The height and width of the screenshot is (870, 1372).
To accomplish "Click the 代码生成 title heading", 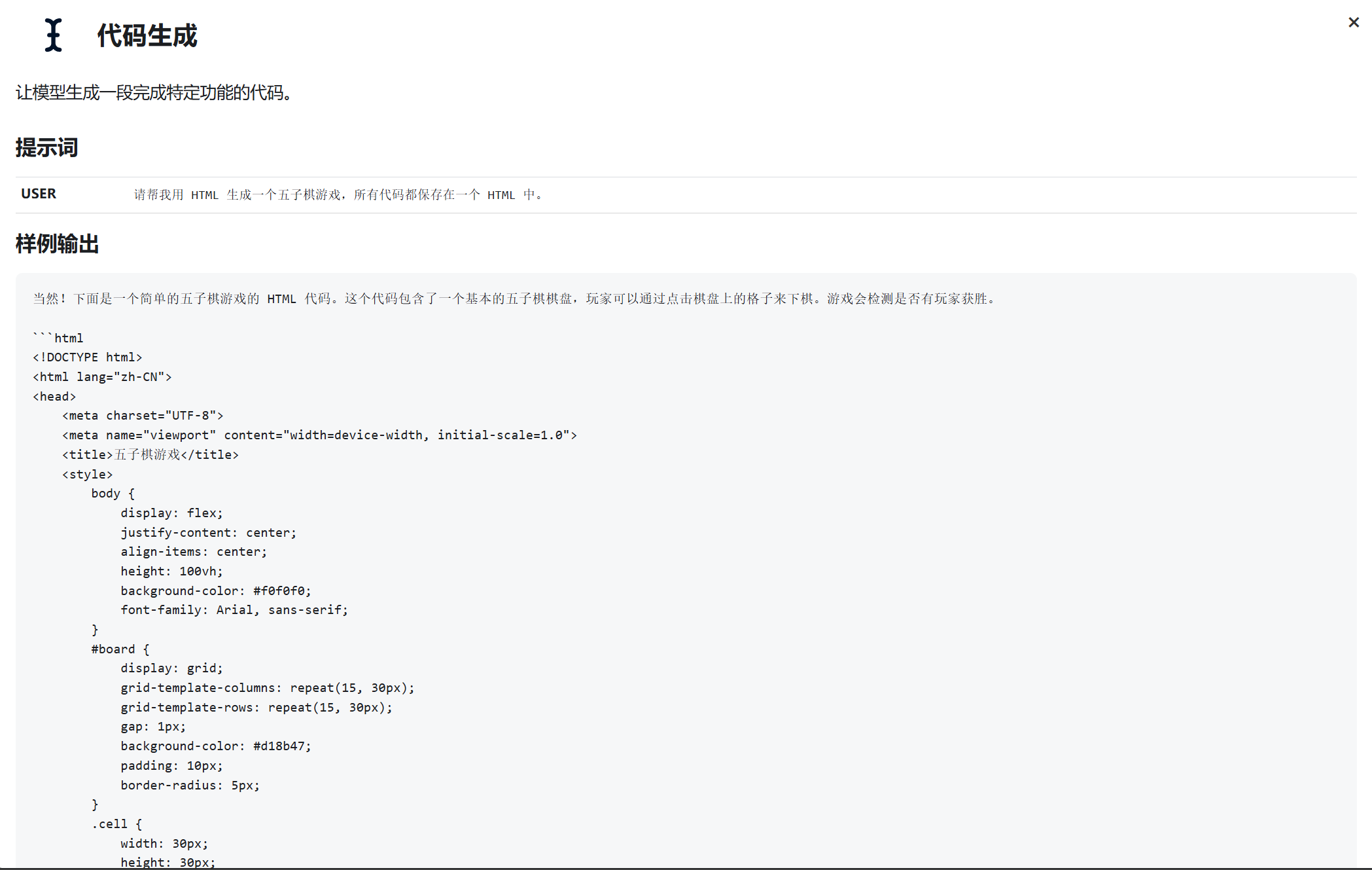I will click(147, 36).
